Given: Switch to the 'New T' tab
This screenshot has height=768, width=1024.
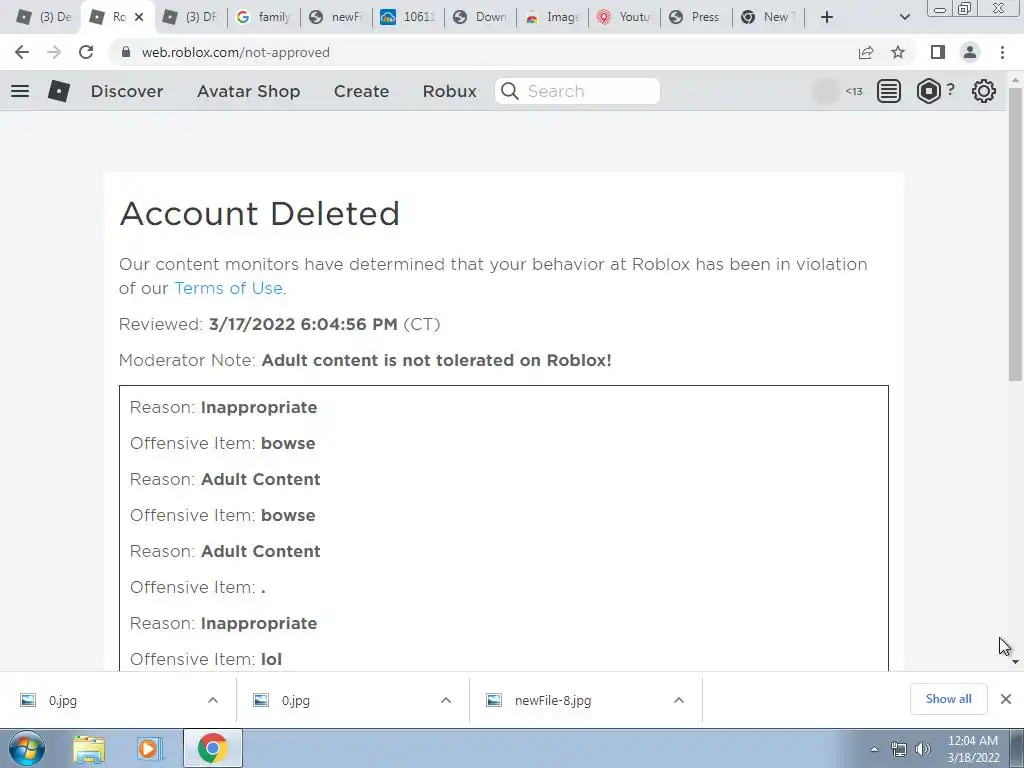Looking at the screenshot, I should [x=768, y=17].
